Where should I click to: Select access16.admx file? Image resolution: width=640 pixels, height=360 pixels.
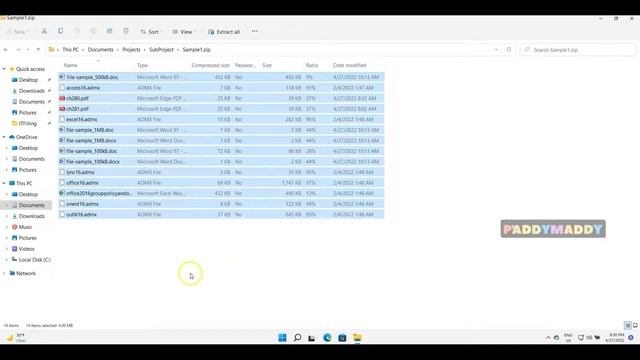(x=221, y=88)
